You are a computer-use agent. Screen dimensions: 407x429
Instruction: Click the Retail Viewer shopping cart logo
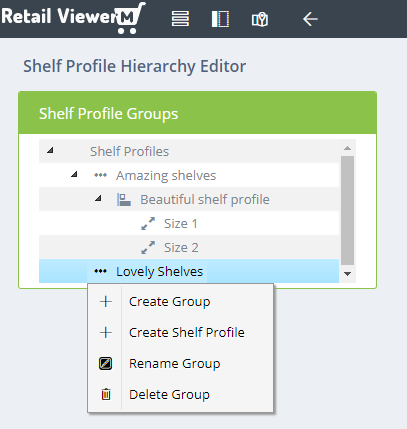point(73,17)
